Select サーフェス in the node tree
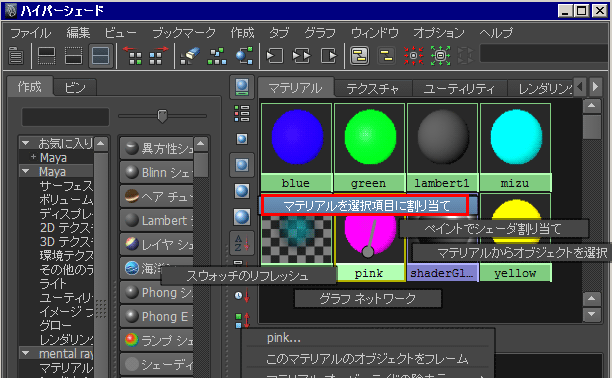 tap(66, 186)
